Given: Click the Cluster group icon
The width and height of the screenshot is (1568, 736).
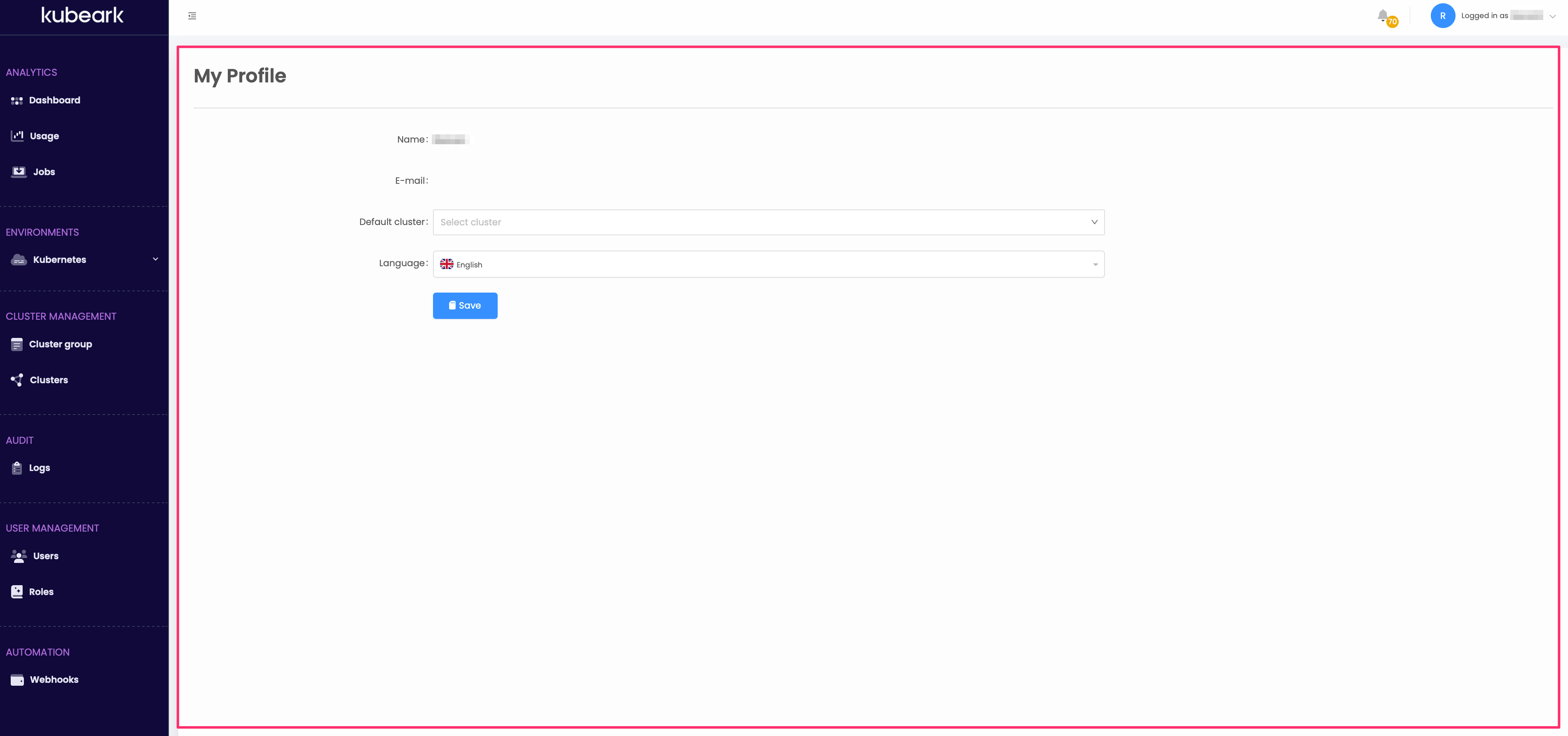Looking at the screenshot, I should coord(17,345).
